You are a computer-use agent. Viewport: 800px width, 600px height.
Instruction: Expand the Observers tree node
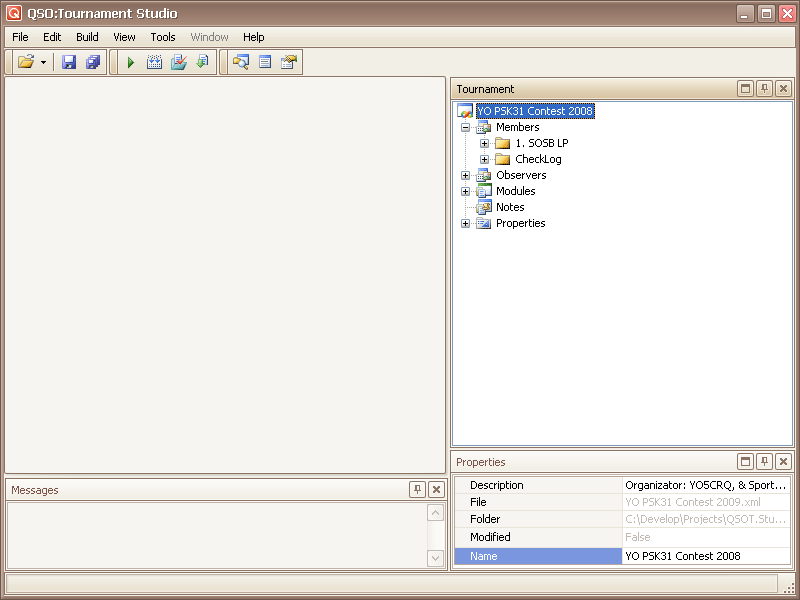(466, 176)
